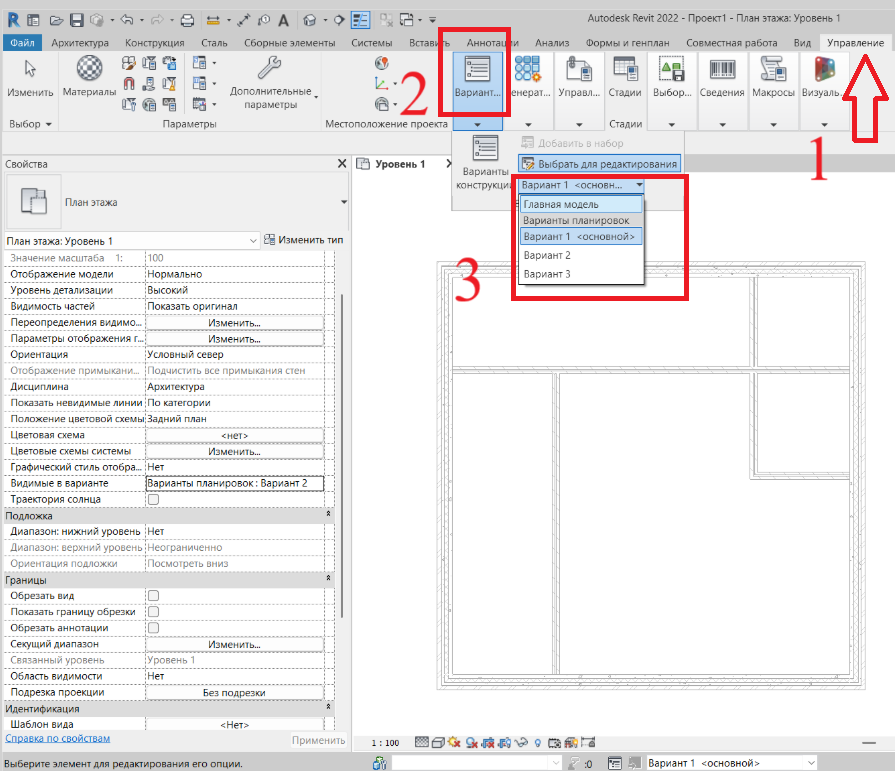
Task: Click Без подрезки button
Action: 235,693
